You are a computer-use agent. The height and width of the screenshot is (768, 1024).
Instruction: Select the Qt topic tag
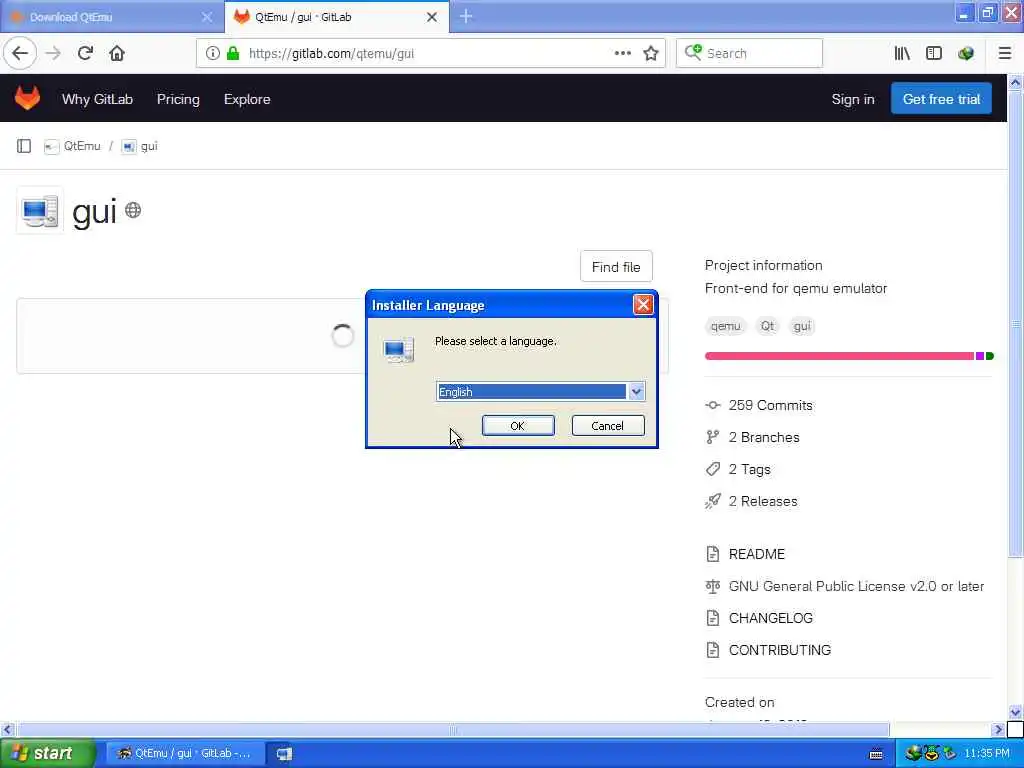pyautogui.click(x=767, y=326)
